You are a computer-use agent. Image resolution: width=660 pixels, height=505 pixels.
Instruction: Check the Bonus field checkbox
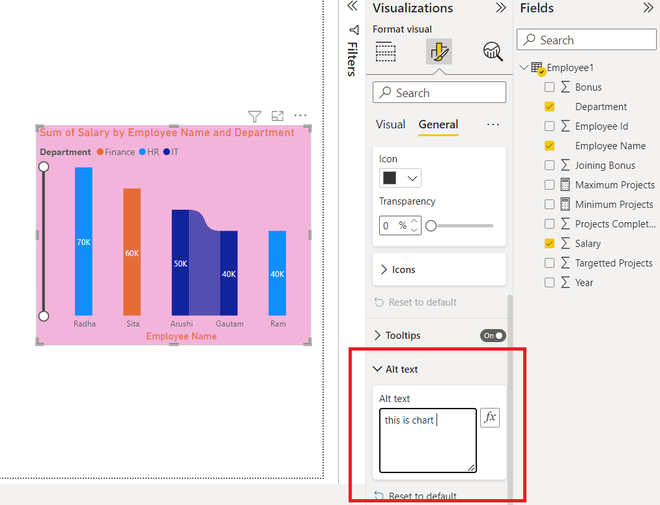[x=549, y=87]
